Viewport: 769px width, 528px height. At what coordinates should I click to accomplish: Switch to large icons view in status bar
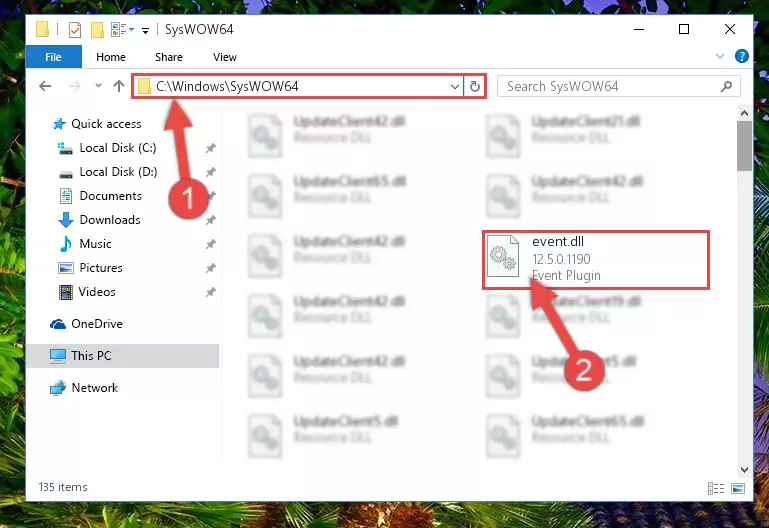click(x=738, y=488)
